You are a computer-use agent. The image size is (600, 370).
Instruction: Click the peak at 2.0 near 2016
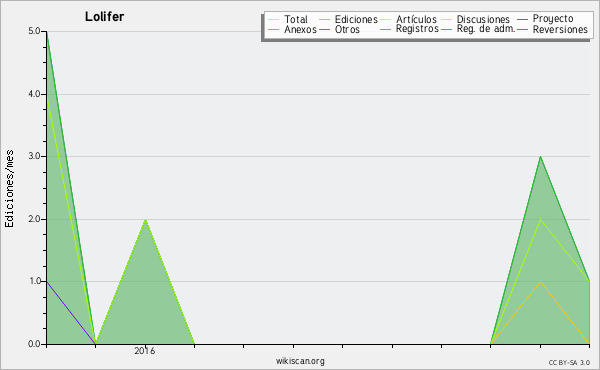pyautogui.click(x=145, y=220)
